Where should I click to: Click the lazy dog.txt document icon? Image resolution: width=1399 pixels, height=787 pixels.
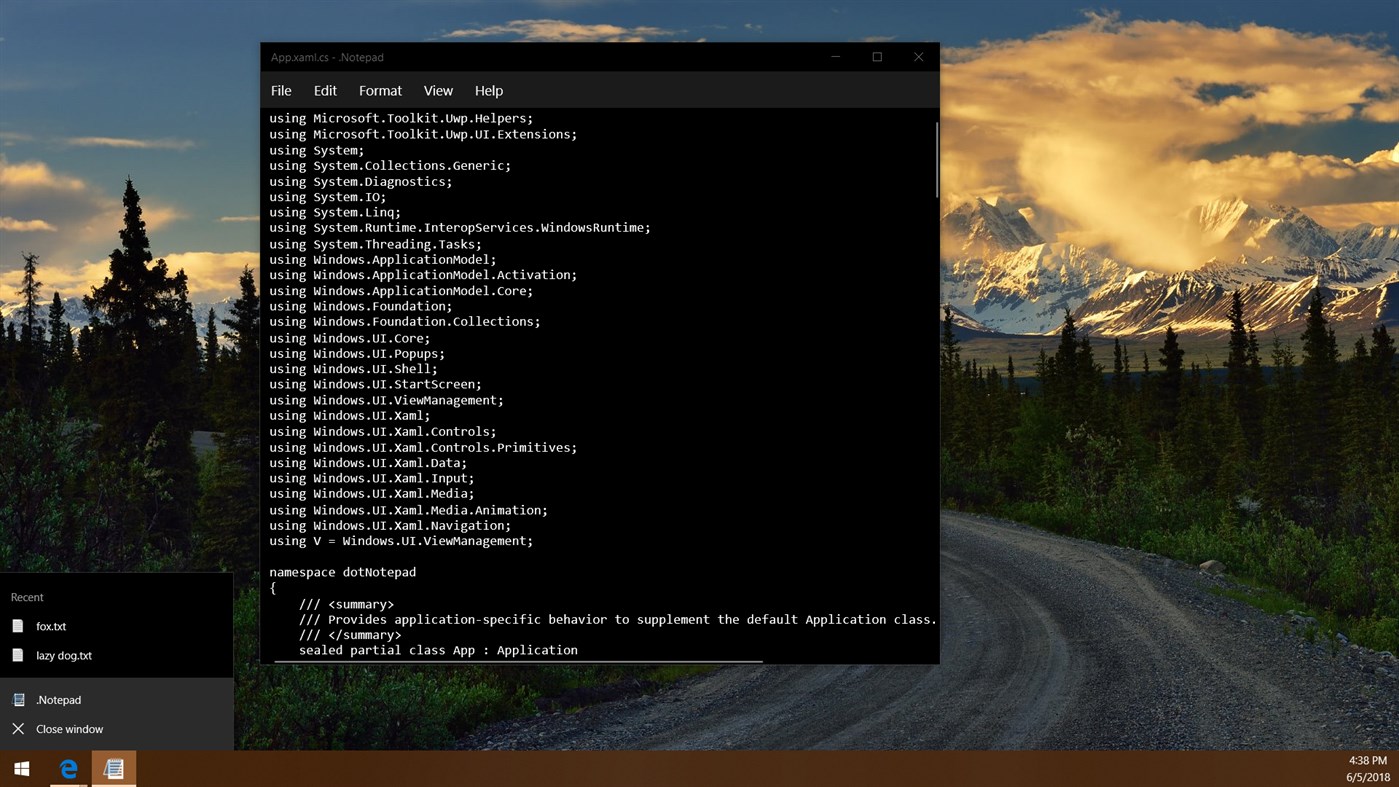[x=17, y=655]
